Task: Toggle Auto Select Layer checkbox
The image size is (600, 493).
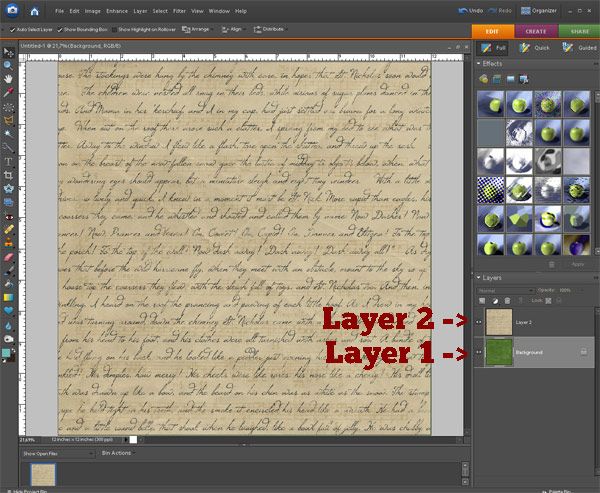Action: 12,29
